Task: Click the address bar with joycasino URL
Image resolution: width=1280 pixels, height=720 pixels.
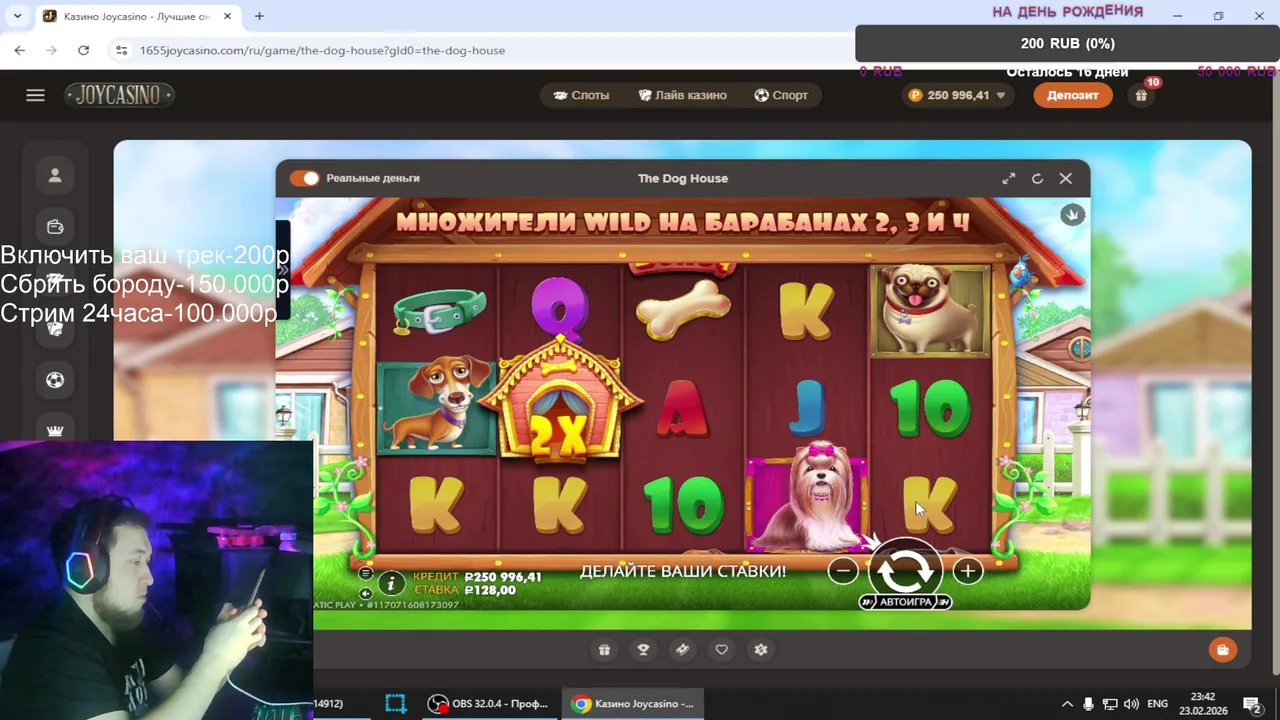Action: (x=322, y=50)
